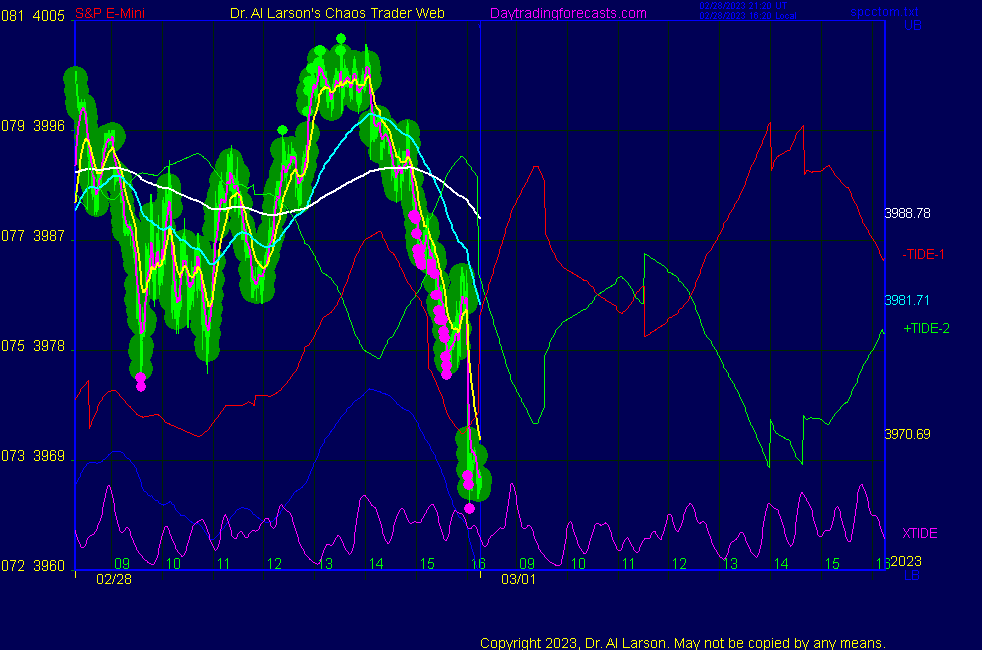
Task: Click the copyright notice text
Action: [x=683, y=643]
